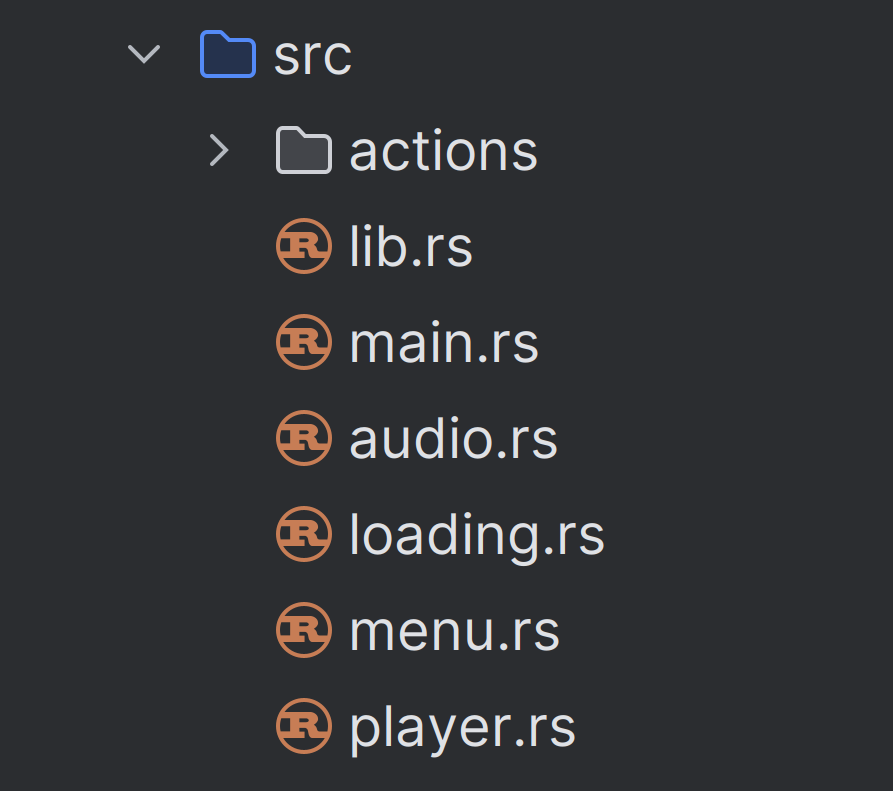The image size is (893, 791).
Task: Click the src folder label text
Action: point(311,55)
